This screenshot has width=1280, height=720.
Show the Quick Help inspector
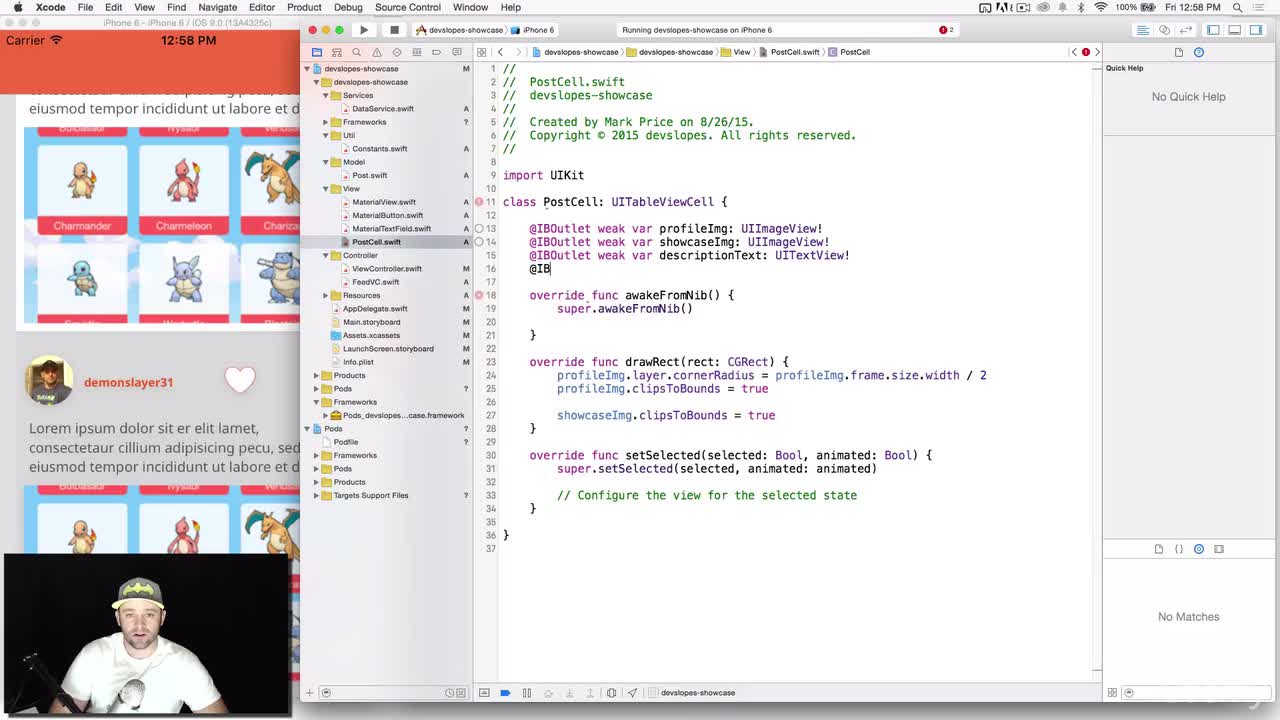(1199, 52)
